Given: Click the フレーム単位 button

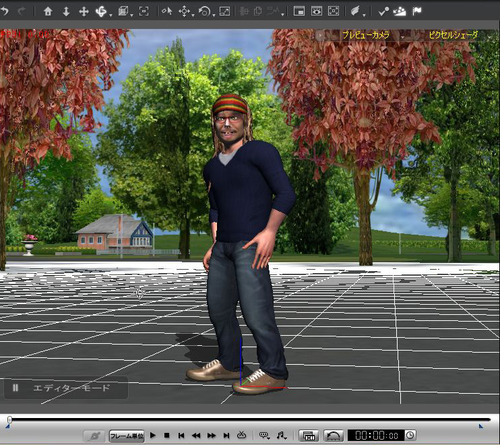Looking at the screenshot, I should coord(127,436).
